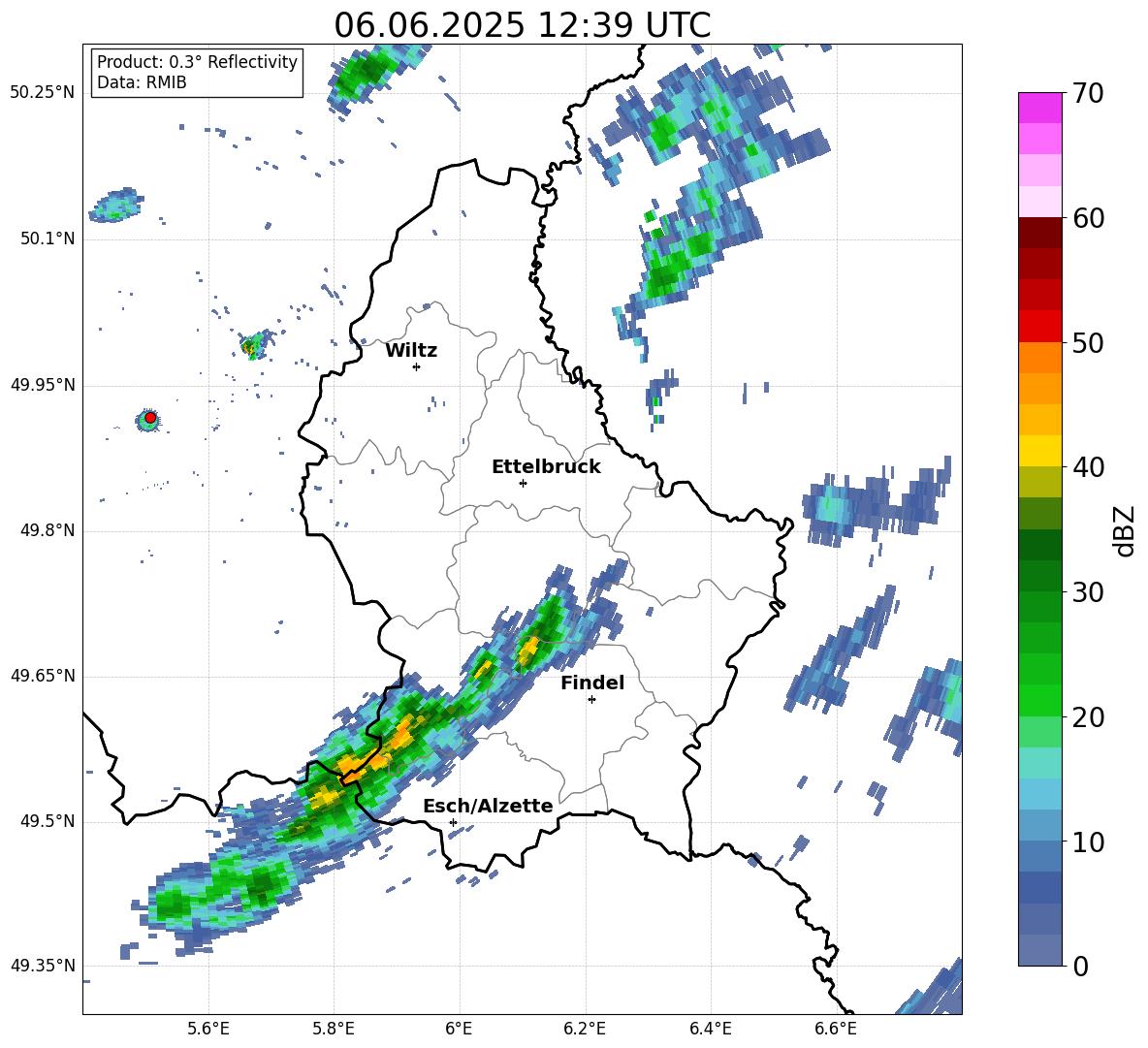Click the yellow colorbar swatch above 40

1039,451
